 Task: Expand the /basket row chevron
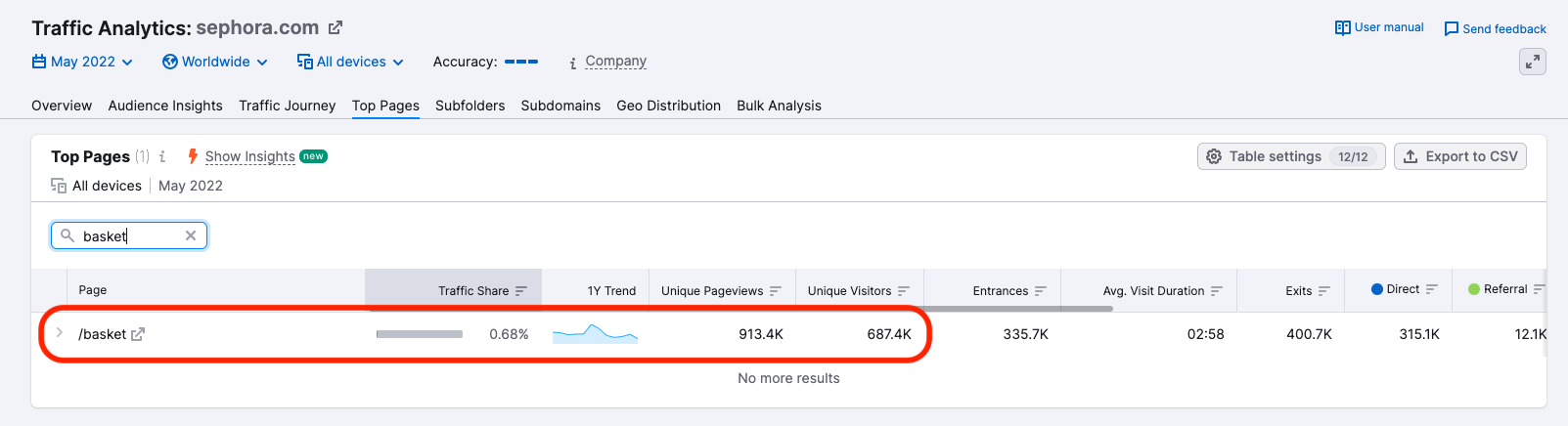[59, 333]
